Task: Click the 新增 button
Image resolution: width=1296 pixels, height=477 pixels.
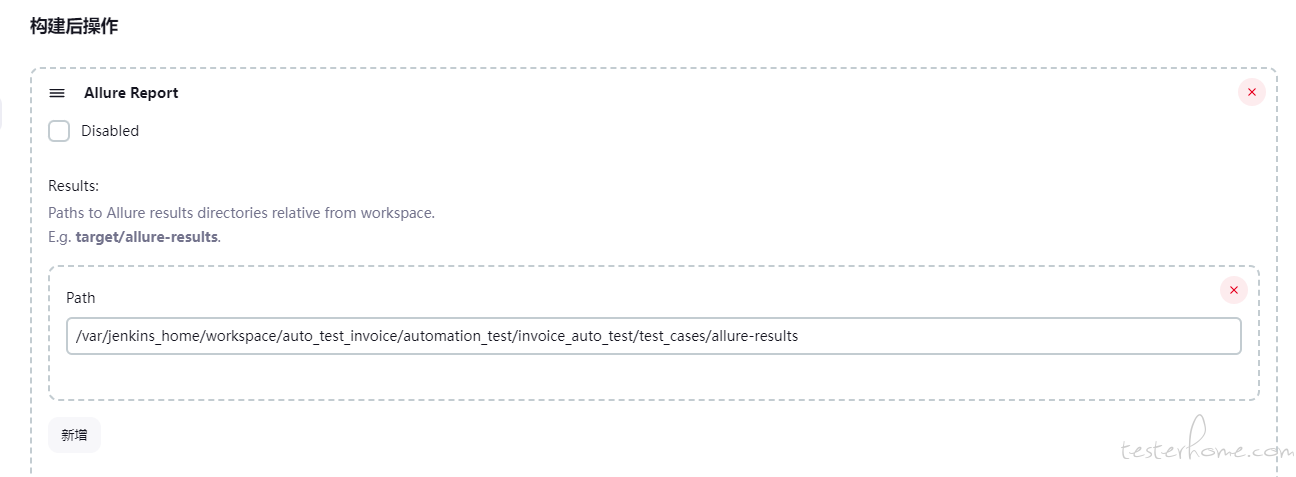Action: (x=74, y=435)
